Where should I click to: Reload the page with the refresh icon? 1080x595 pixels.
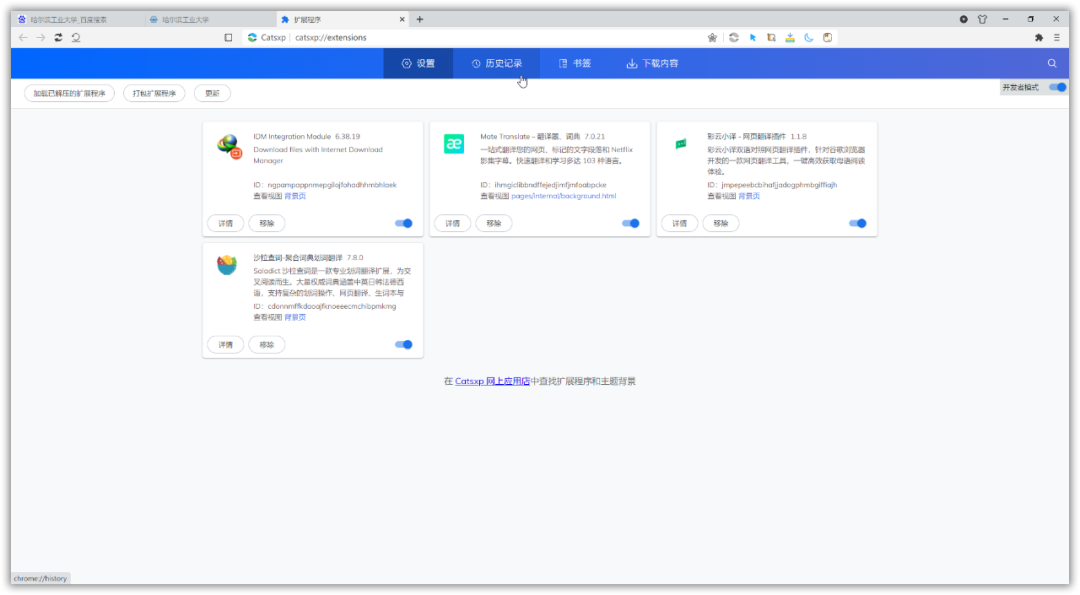pos(59,38)
